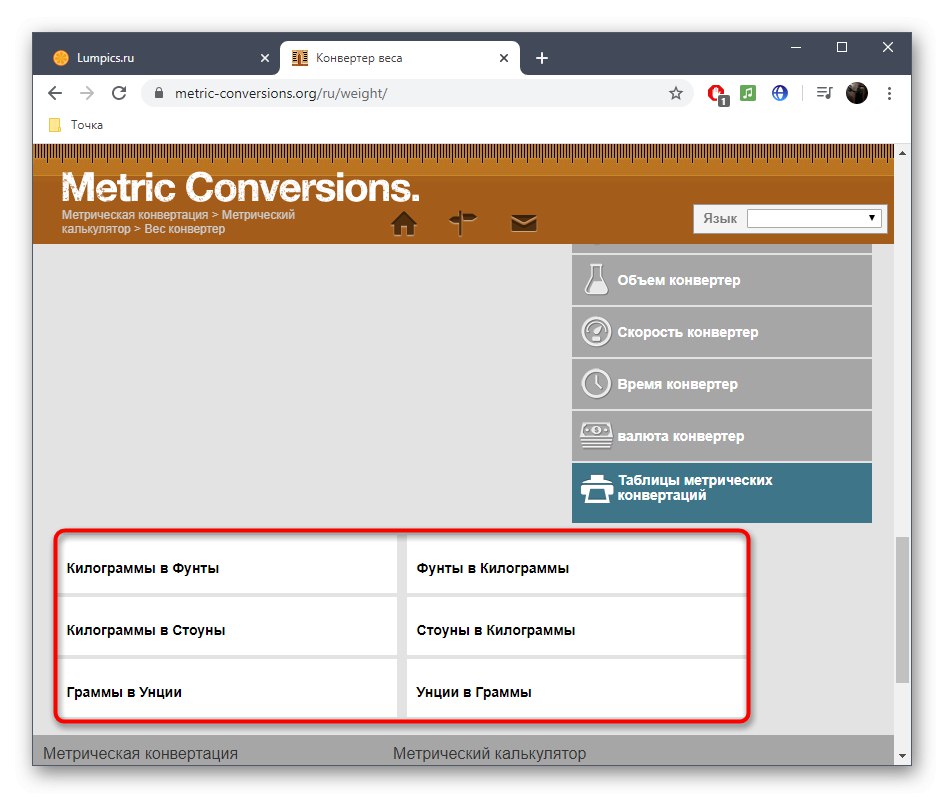Open Фунты в Килограммы converter
Image resolution: width=944 pixels, height=798 pixels.
coord(576,565)
